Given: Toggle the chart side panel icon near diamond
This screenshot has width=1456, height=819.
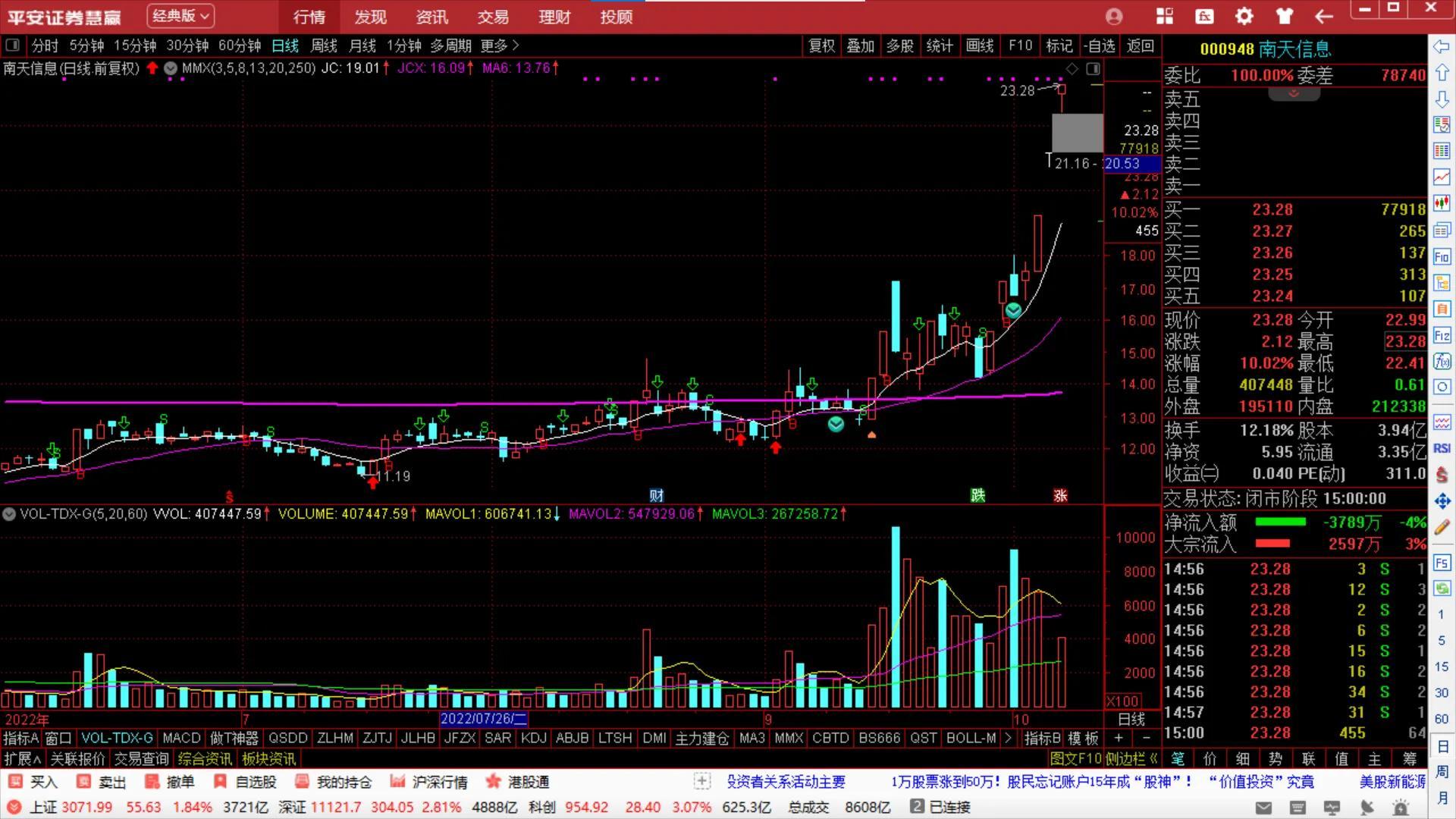Looking at the screenshot, I should coord(1093,69).
